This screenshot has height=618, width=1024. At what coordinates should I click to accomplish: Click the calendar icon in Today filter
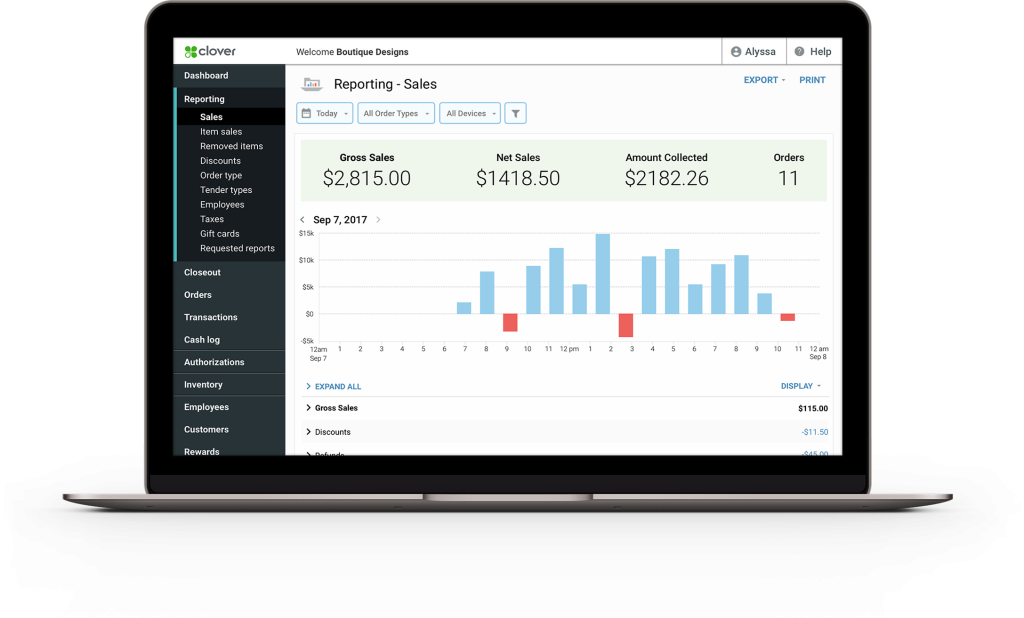click(306, 114)
